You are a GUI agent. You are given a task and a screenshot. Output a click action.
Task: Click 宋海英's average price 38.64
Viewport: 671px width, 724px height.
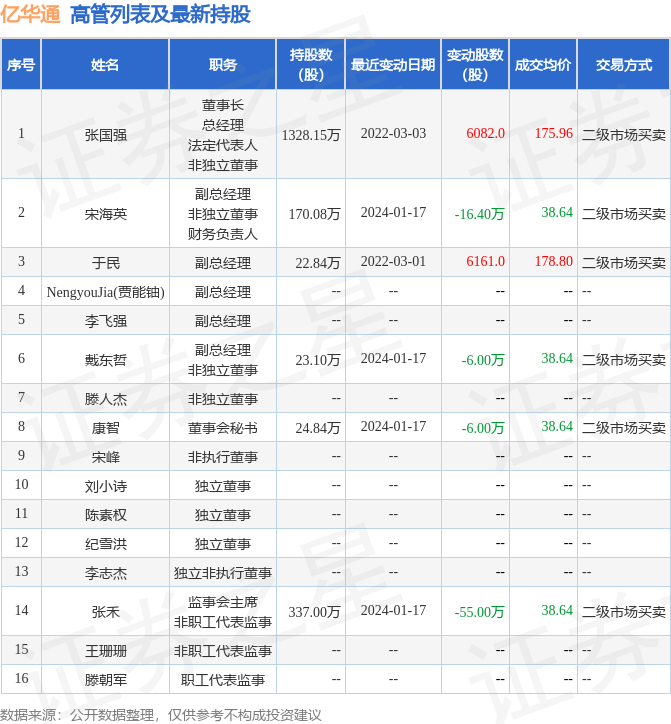tap(557, 212)
